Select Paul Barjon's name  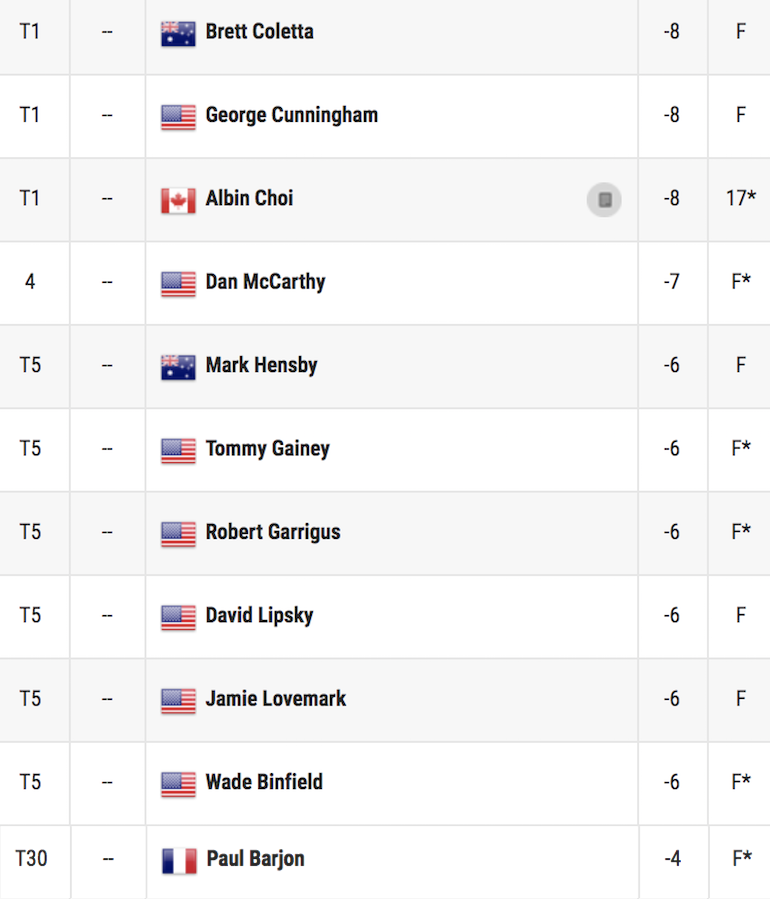pos(255,859)
